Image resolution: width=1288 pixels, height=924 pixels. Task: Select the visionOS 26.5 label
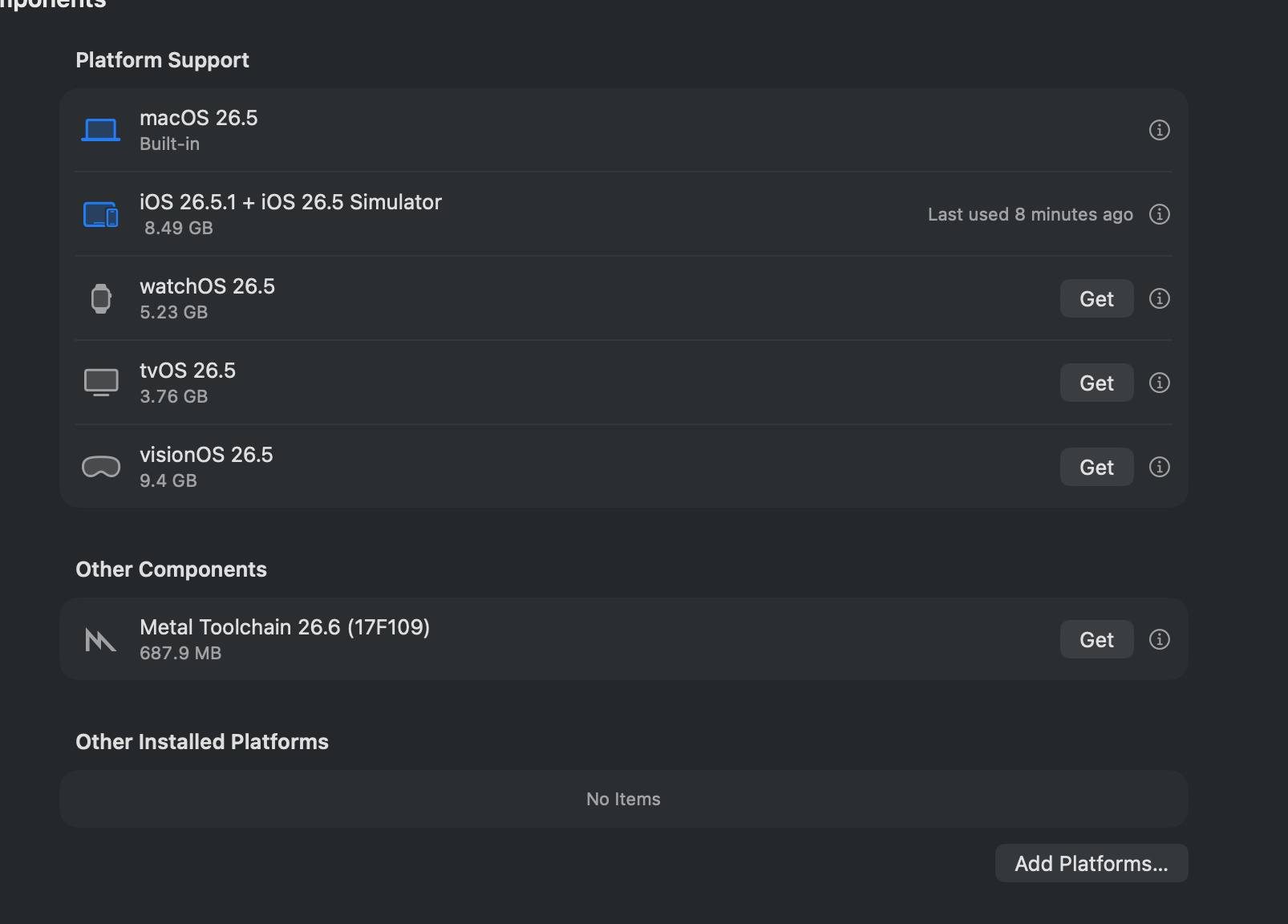point(206,455)
